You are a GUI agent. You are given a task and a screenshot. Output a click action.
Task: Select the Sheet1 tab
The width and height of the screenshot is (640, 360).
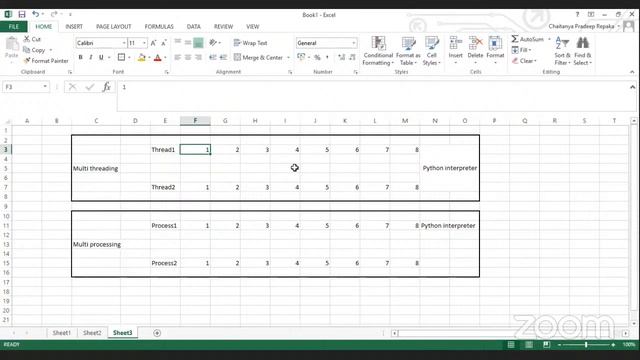tap(62, 333)
